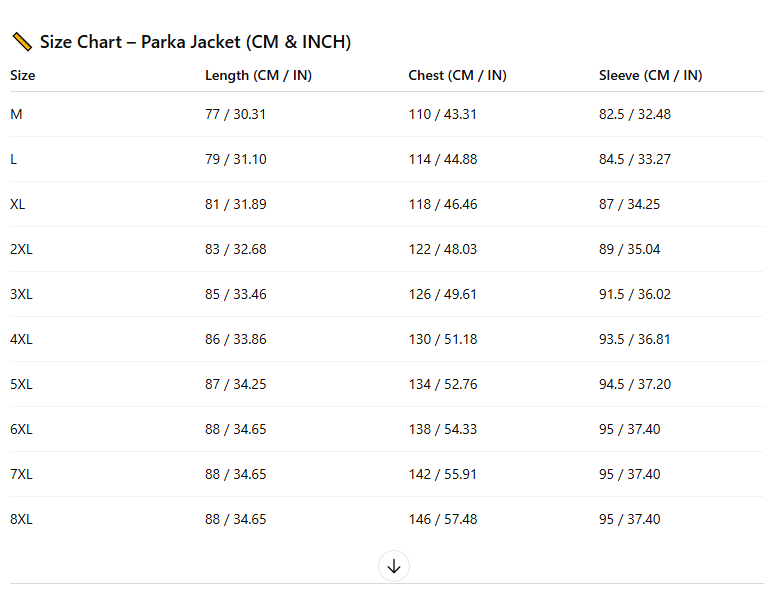This screenshot has height=592, width=764.
Task: Select the 5XL size row label
Action: click(21, 384)
